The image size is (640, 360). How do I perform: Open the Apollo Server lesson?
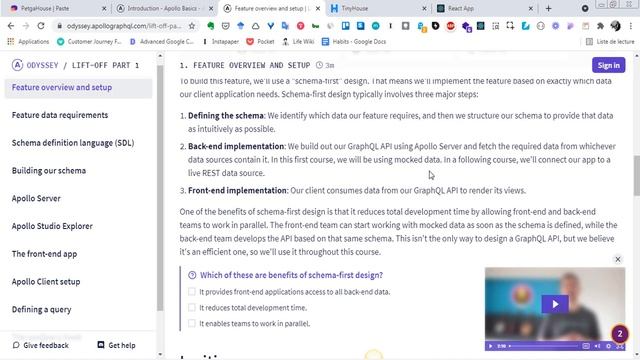36,198
